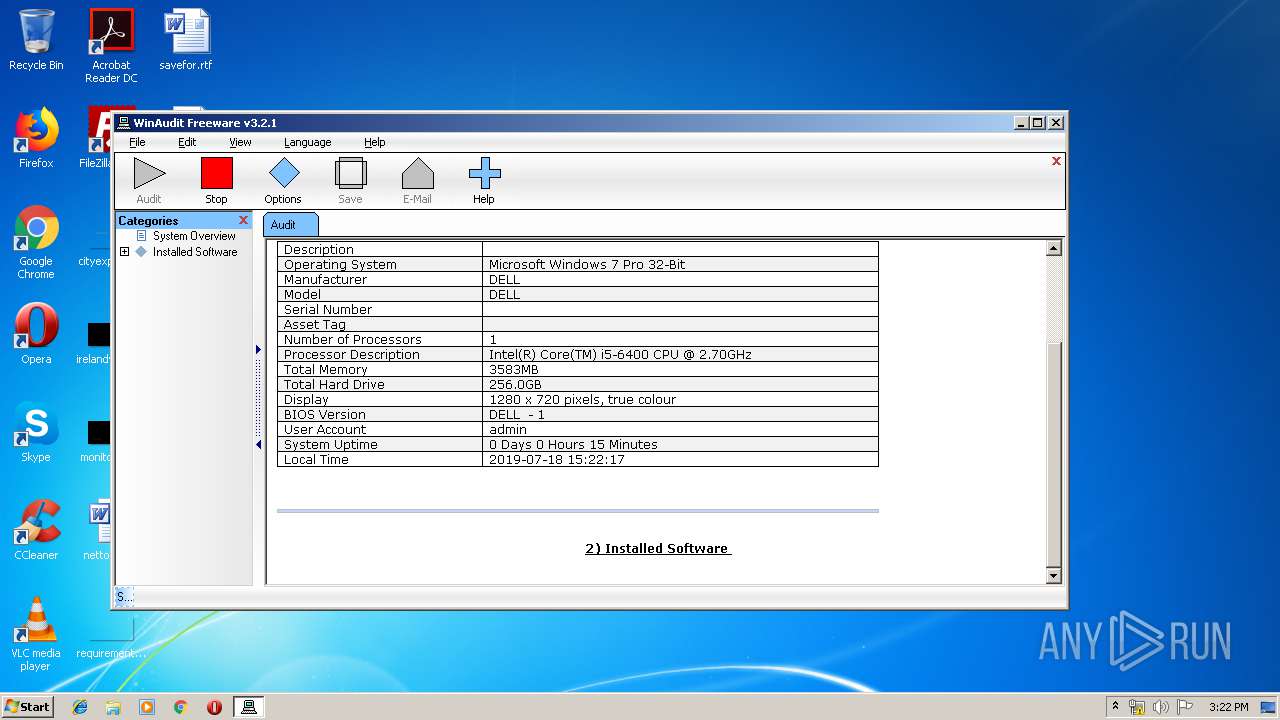Click the E-Mail toolbar icon

417,181
